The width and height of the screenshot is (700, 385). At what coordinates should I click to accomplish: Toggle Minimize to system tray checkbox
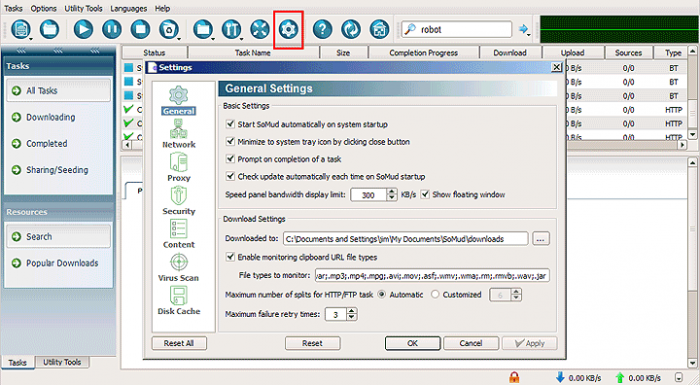[x=230, y=141]
